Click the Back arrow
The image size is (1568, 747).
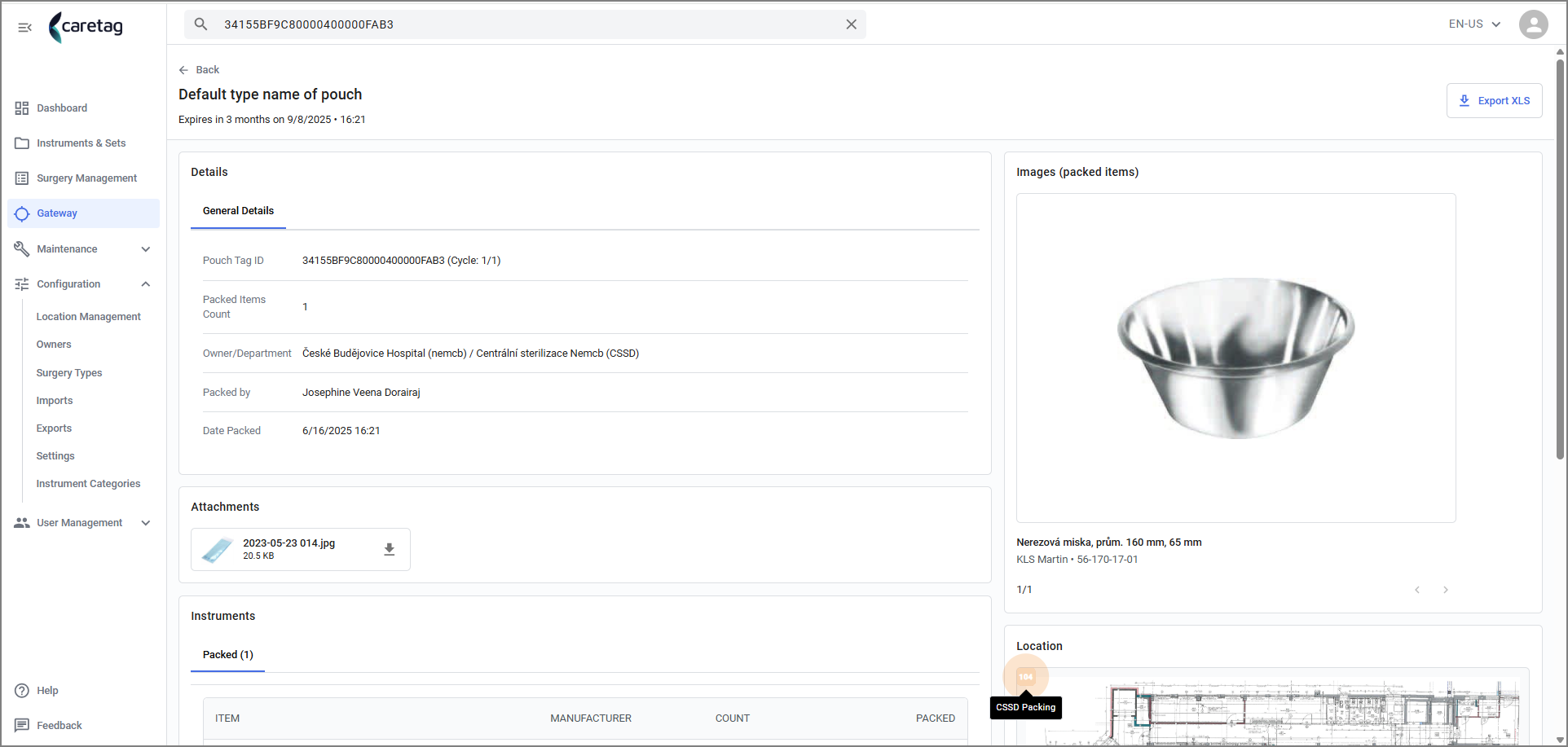[183, 70]
